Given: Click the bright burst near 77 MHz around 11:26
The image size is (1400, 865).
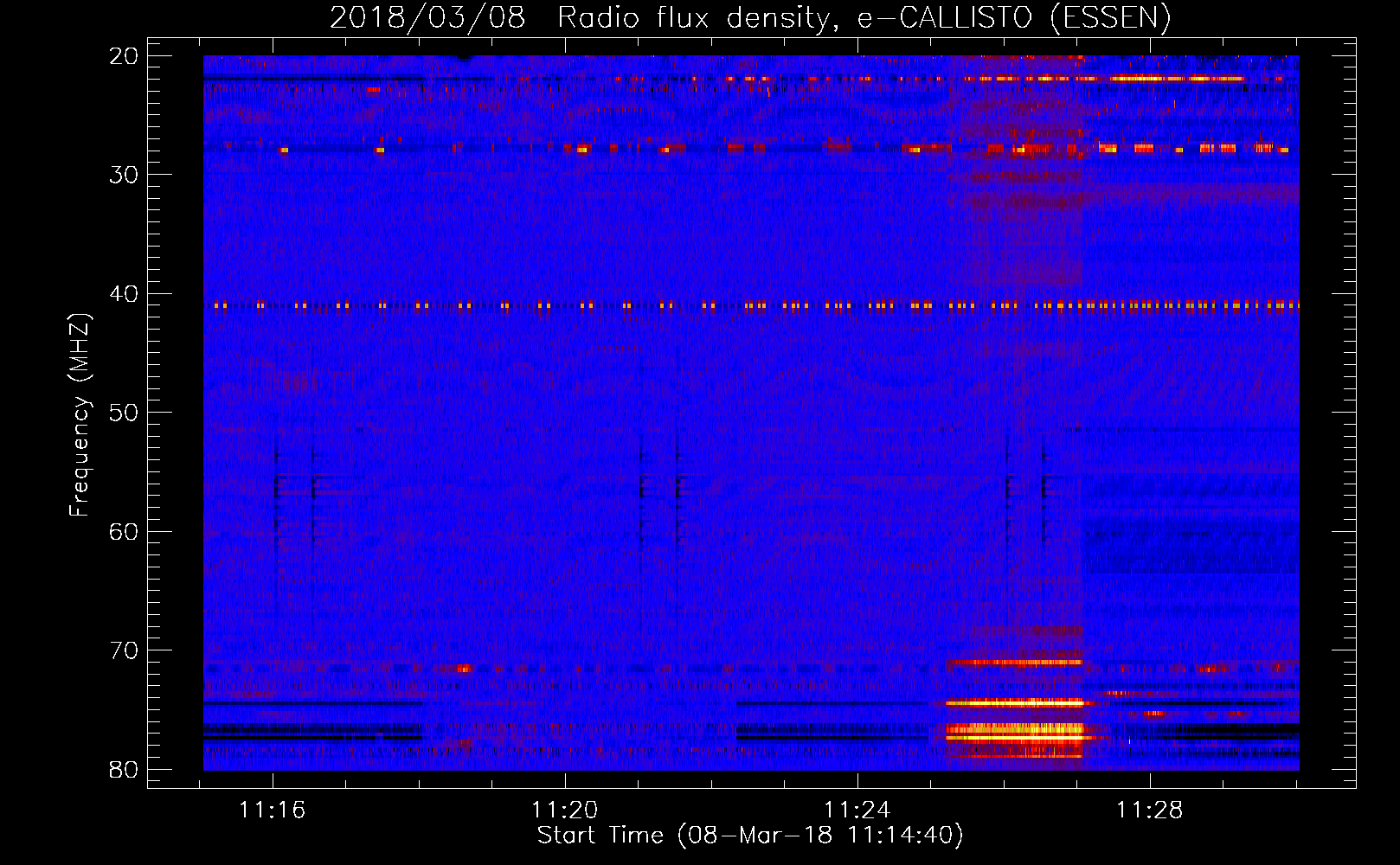Looking at the screenshot, I should tap(1016, 733).
